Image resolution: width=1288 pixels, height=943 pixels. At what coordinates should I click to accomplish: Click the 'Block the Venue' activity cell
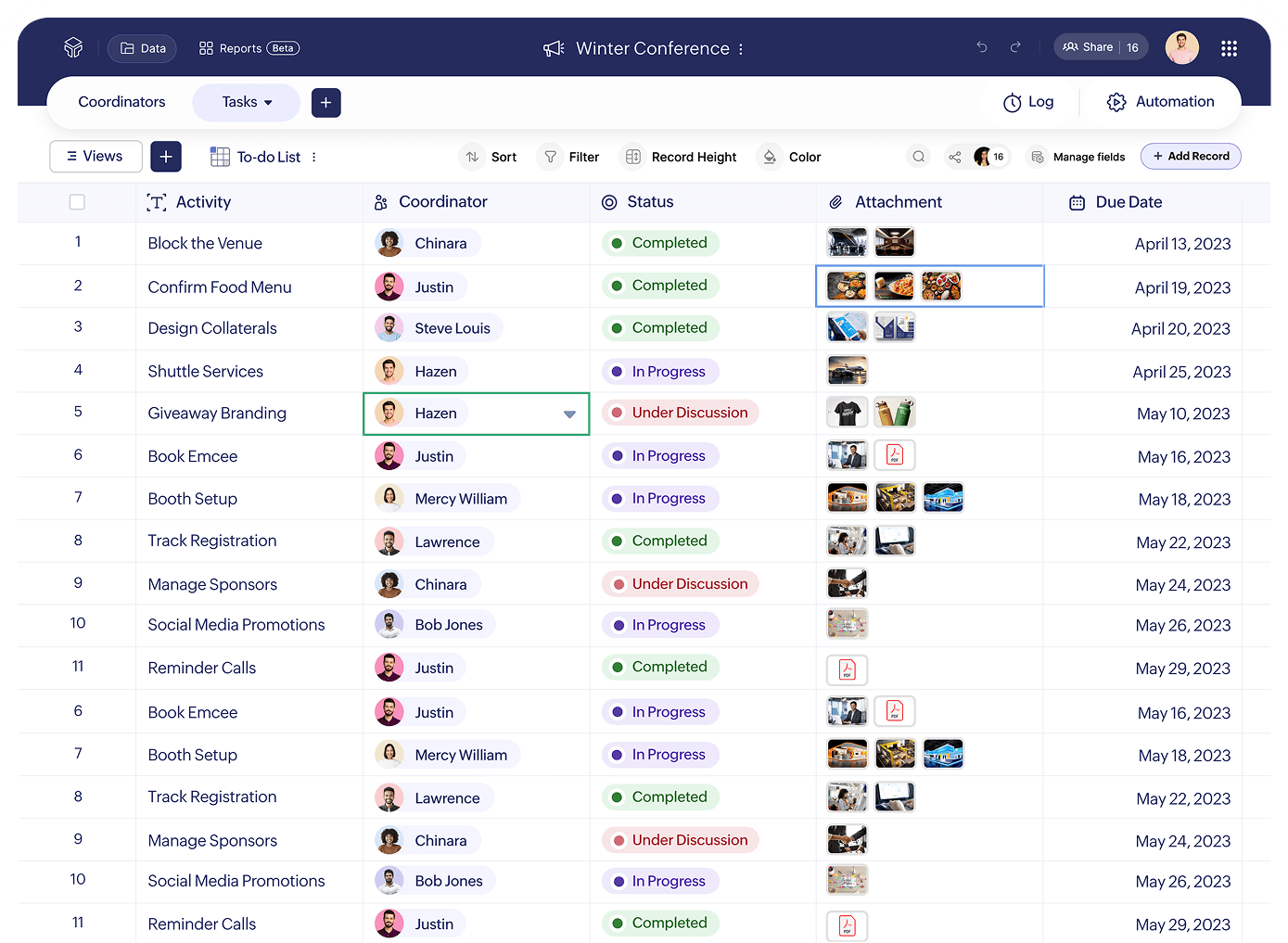[x=249, y=243]
